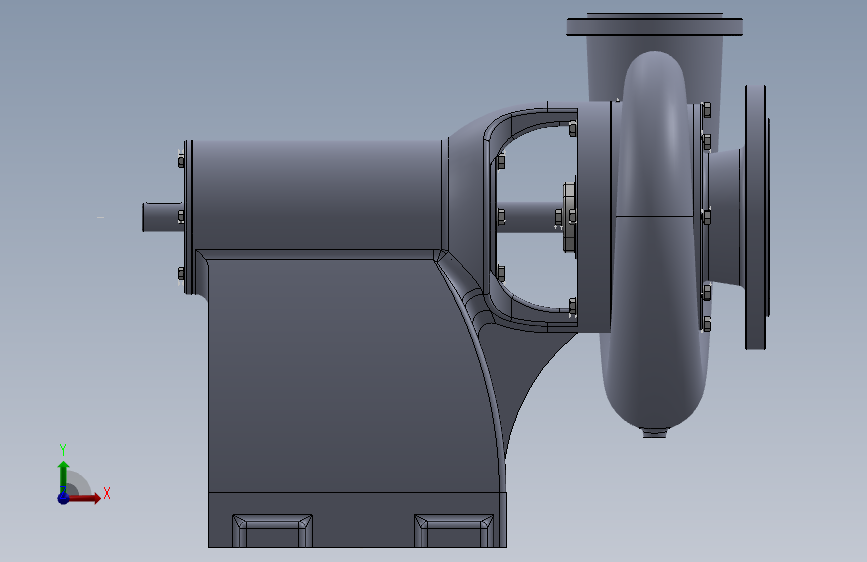Select the drain plug under the volute

click(655, 432)
